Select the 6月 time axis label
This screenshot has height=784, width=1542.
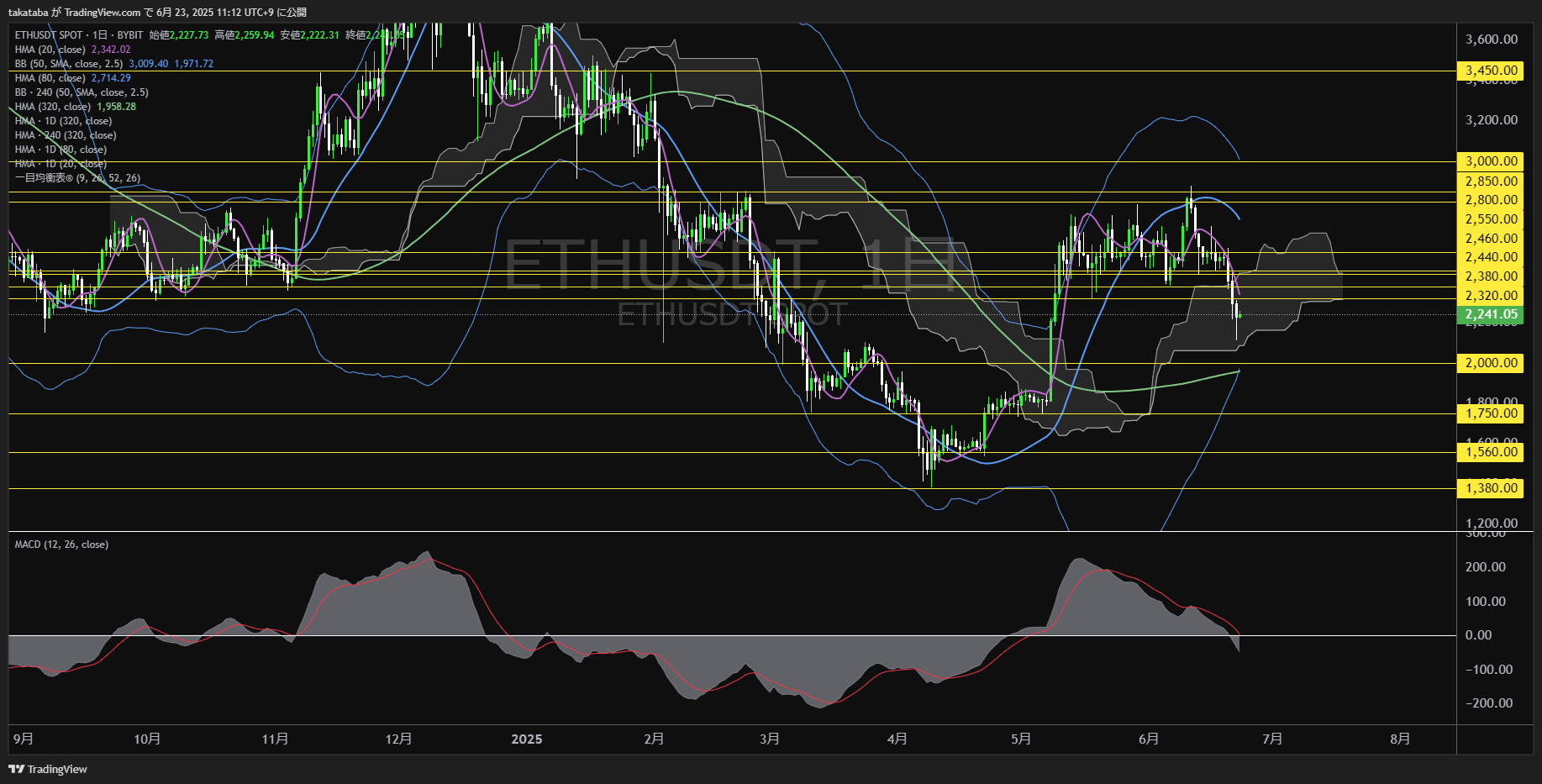(x=1149, y=739)
